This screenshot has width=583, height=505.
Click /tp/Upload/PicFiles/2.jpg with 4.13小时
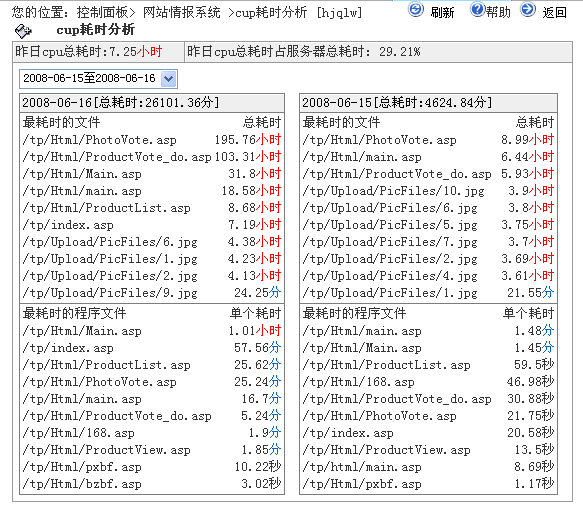point(152,276)
